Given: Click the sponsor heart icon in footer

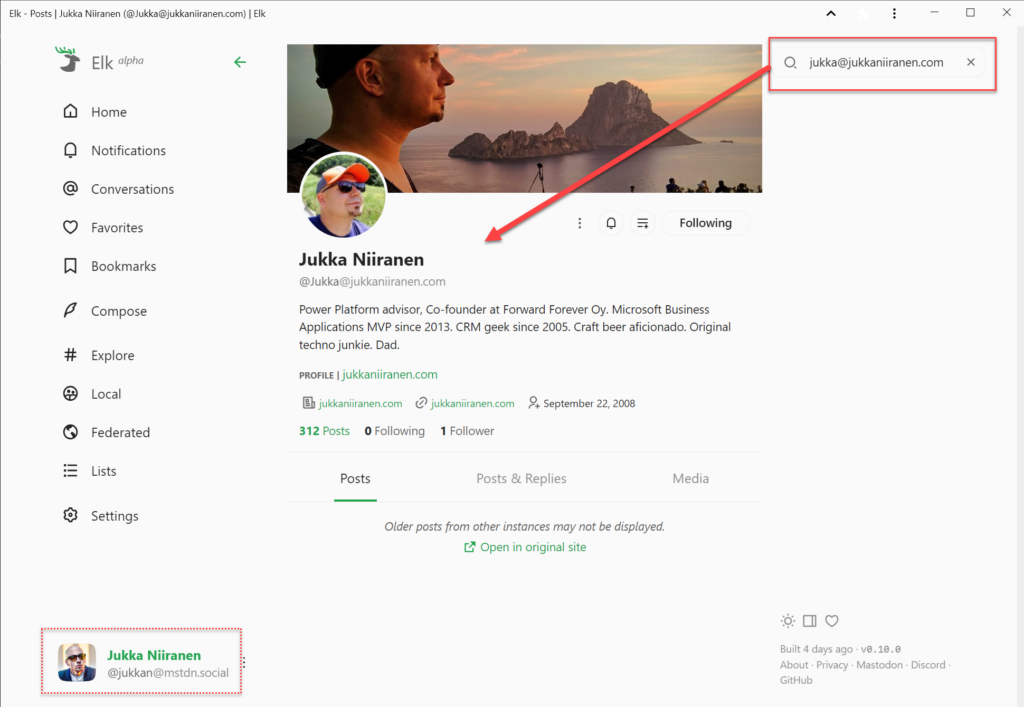Looking at the screenshot, I should click(831, 621).
